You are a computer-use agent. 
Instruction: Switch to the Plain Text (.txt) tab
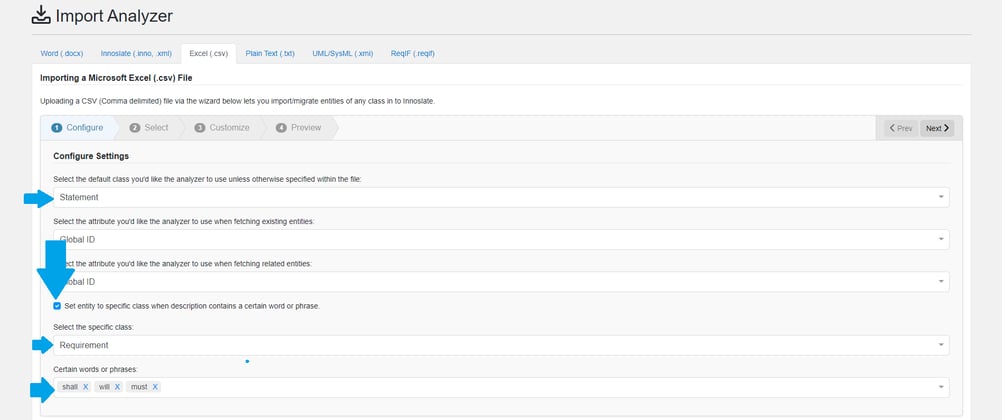(271, 53)
